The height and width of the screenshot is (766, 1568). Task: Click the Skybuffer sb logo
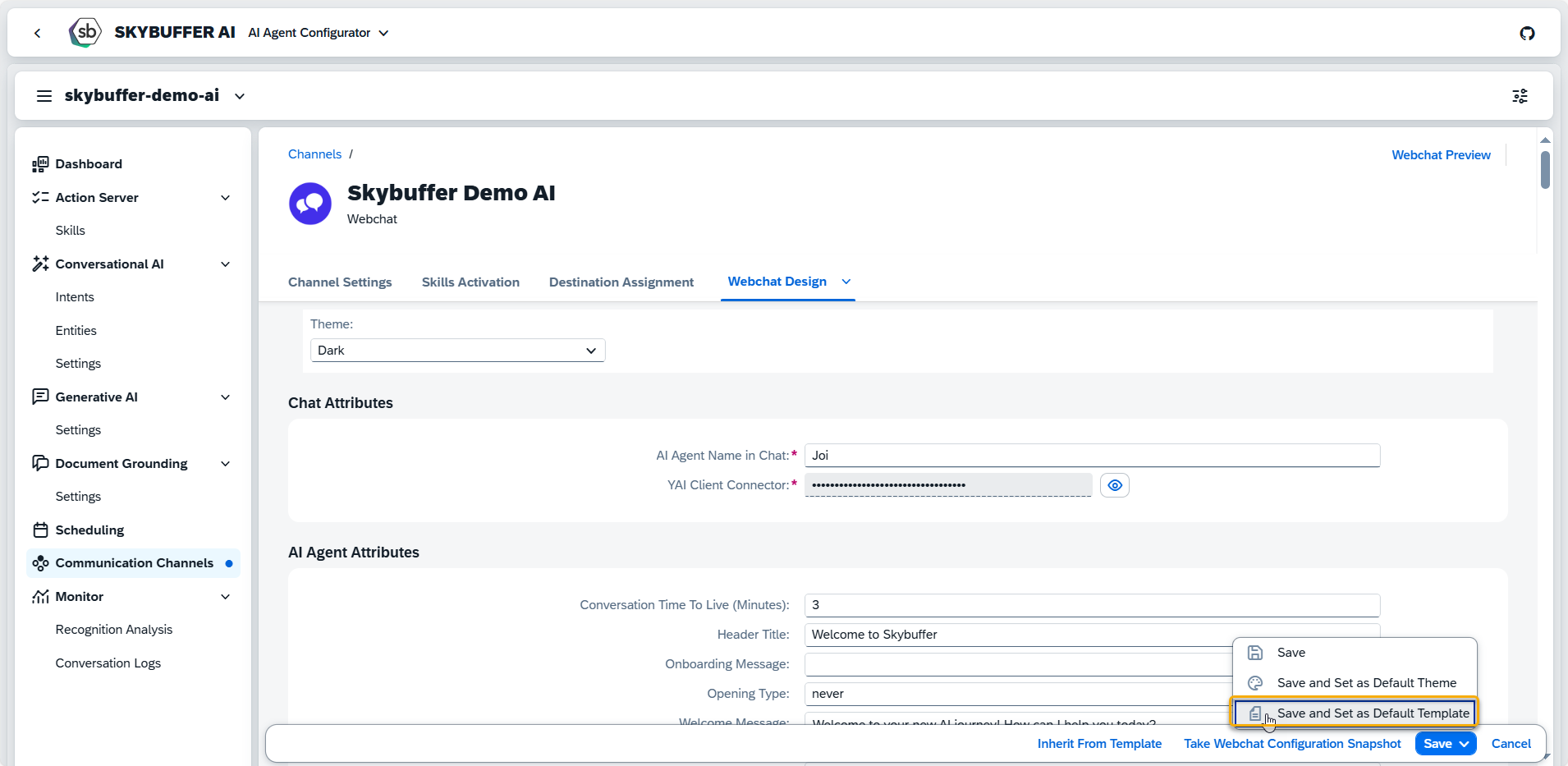point(85,32)
